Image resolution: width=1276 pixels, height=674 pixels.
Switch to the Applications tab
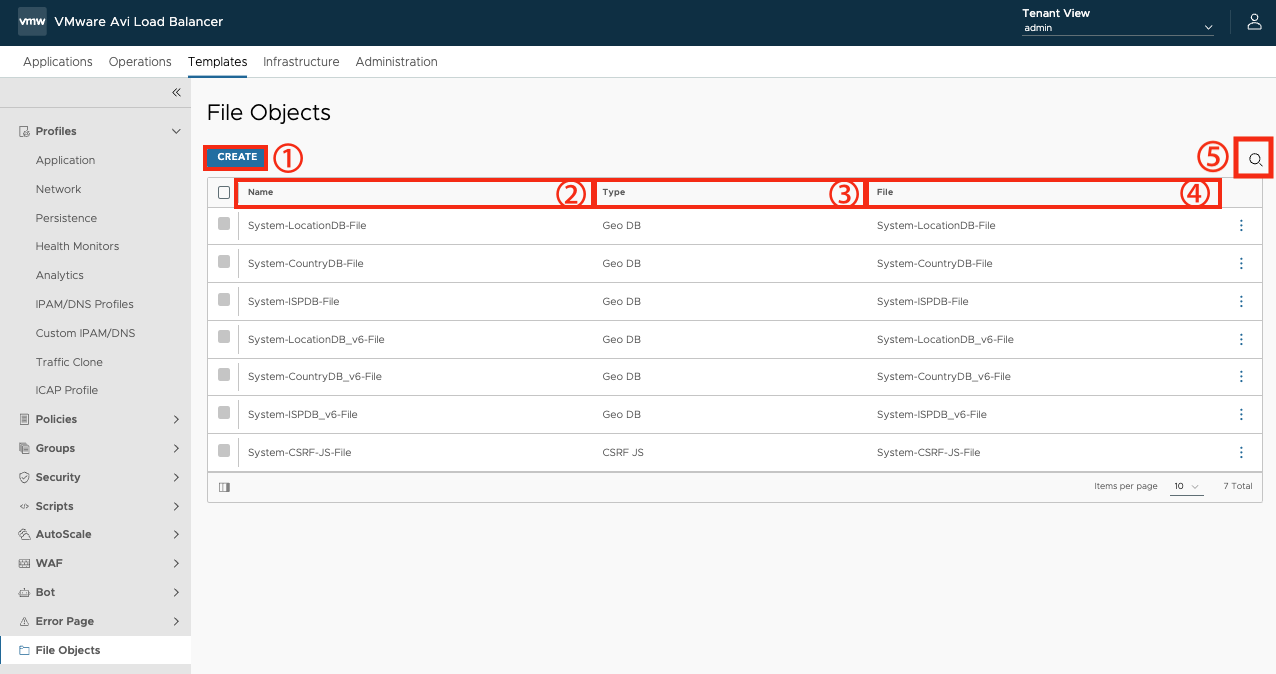(x=58, y=62)
